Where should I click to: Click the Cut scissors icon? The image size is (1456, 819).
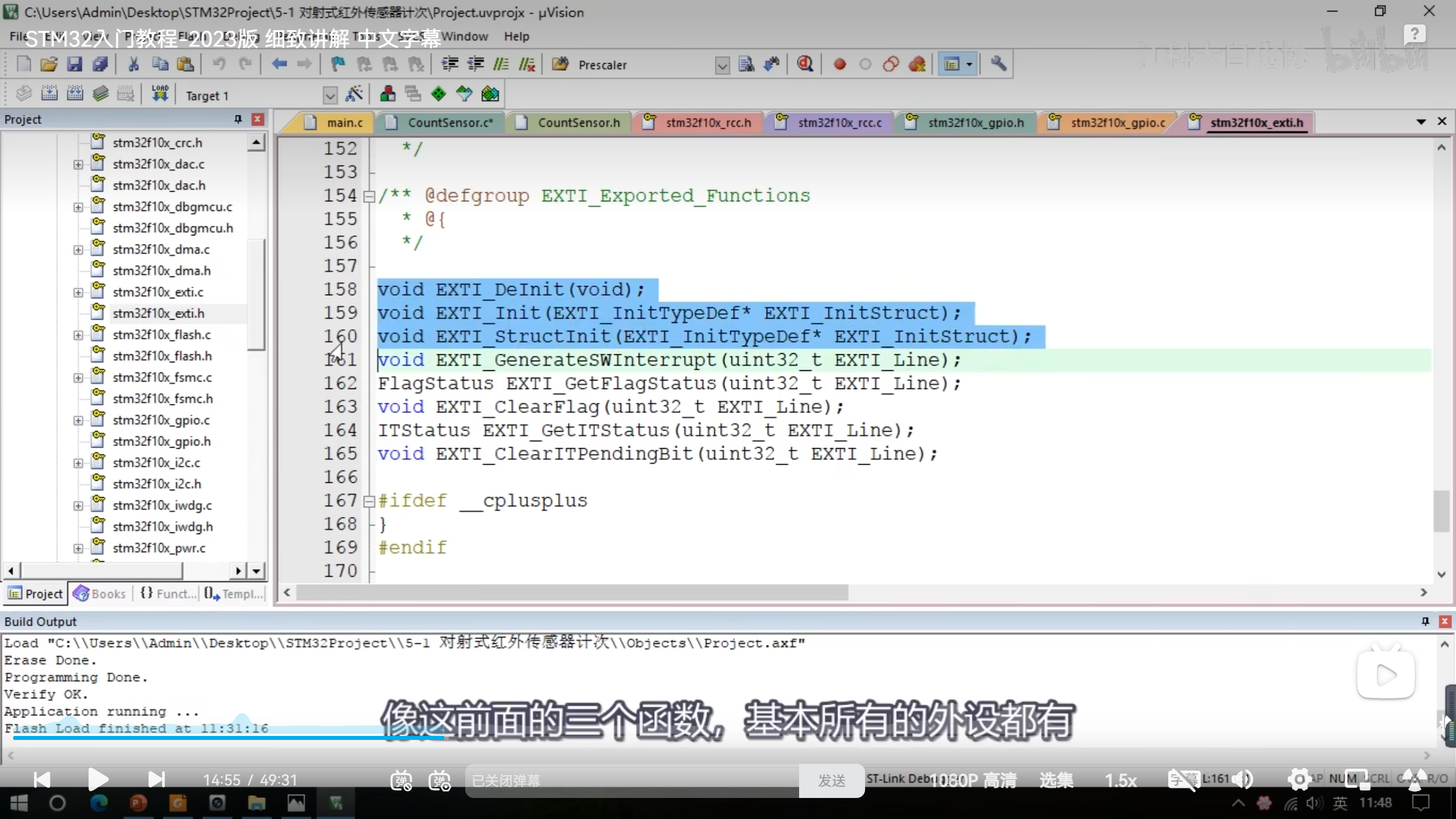click(134, 64)
